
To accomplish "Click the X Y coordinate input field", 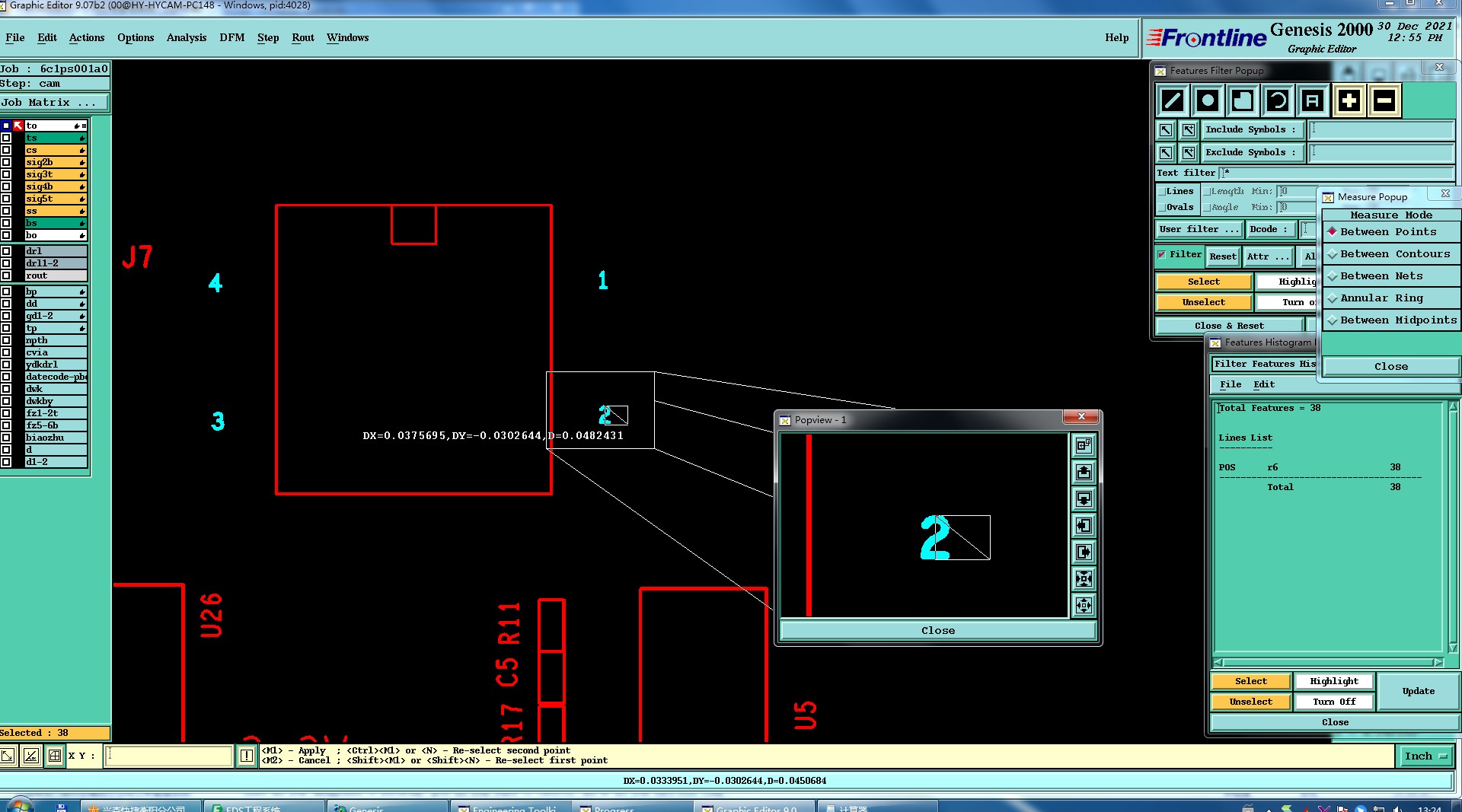I will pyautogui.click(x=168, y=756).
